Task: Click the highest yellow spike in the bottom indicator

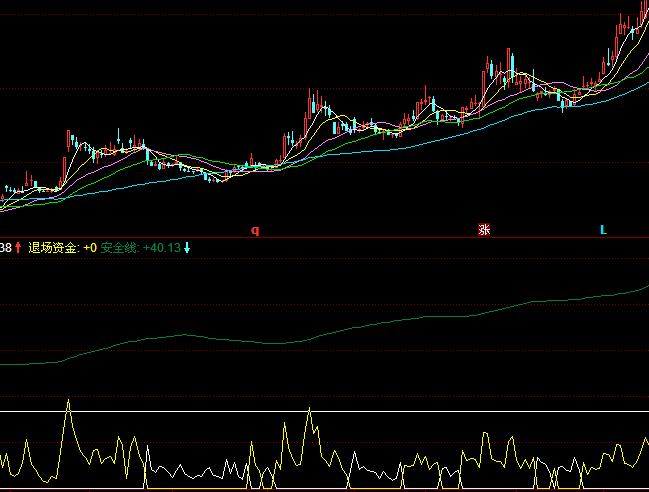Action: coord(68,402)
